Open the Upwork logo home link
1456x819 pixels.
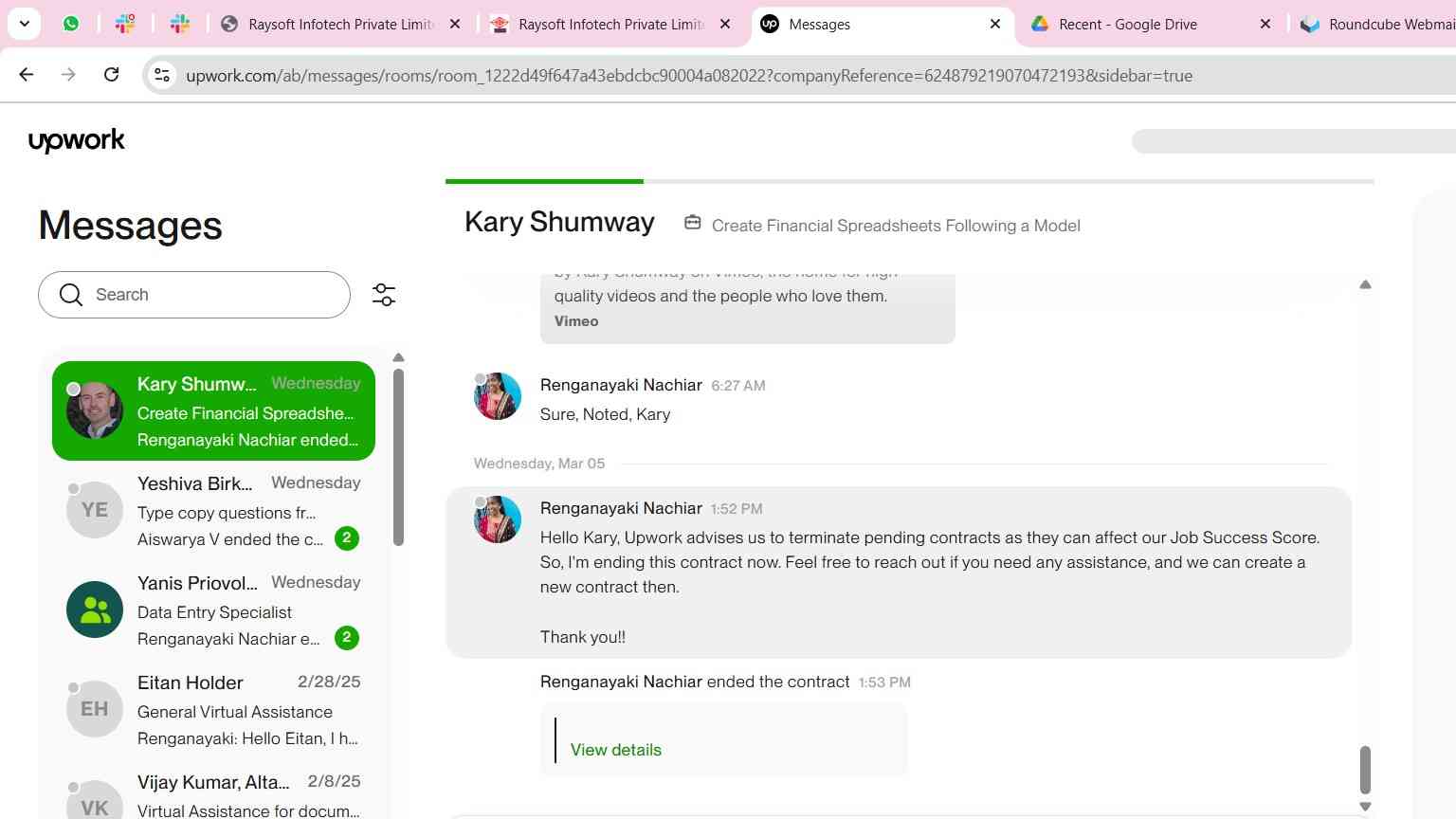point(77,141)
